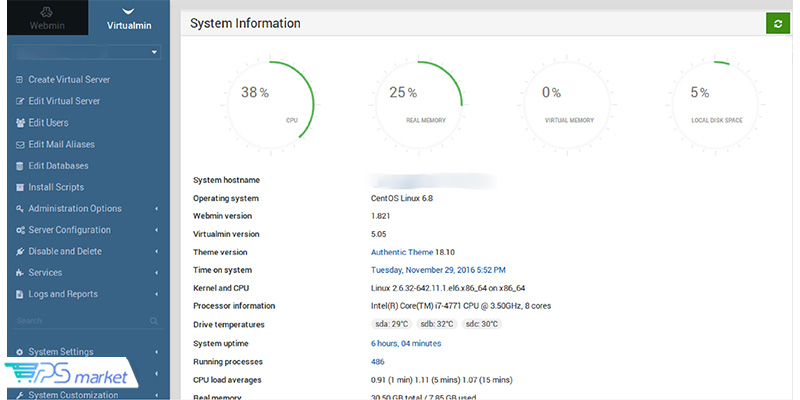800x400 pixels.
Task: Click the Intel(R) Core(TM) i7-4771 processor text
Action: [461, 306]
